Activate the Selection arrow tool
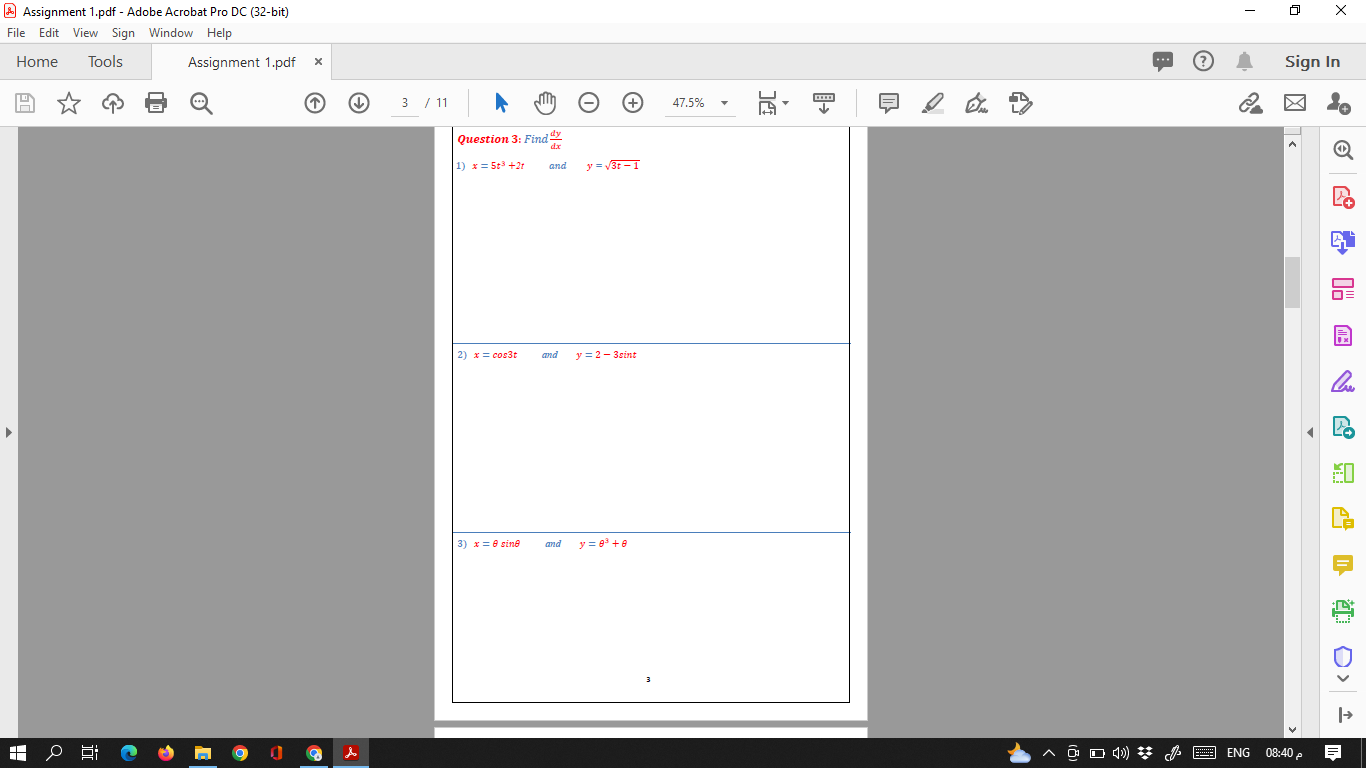The width and height of the screenshot is (1366, 768). (x=501, y=102)
